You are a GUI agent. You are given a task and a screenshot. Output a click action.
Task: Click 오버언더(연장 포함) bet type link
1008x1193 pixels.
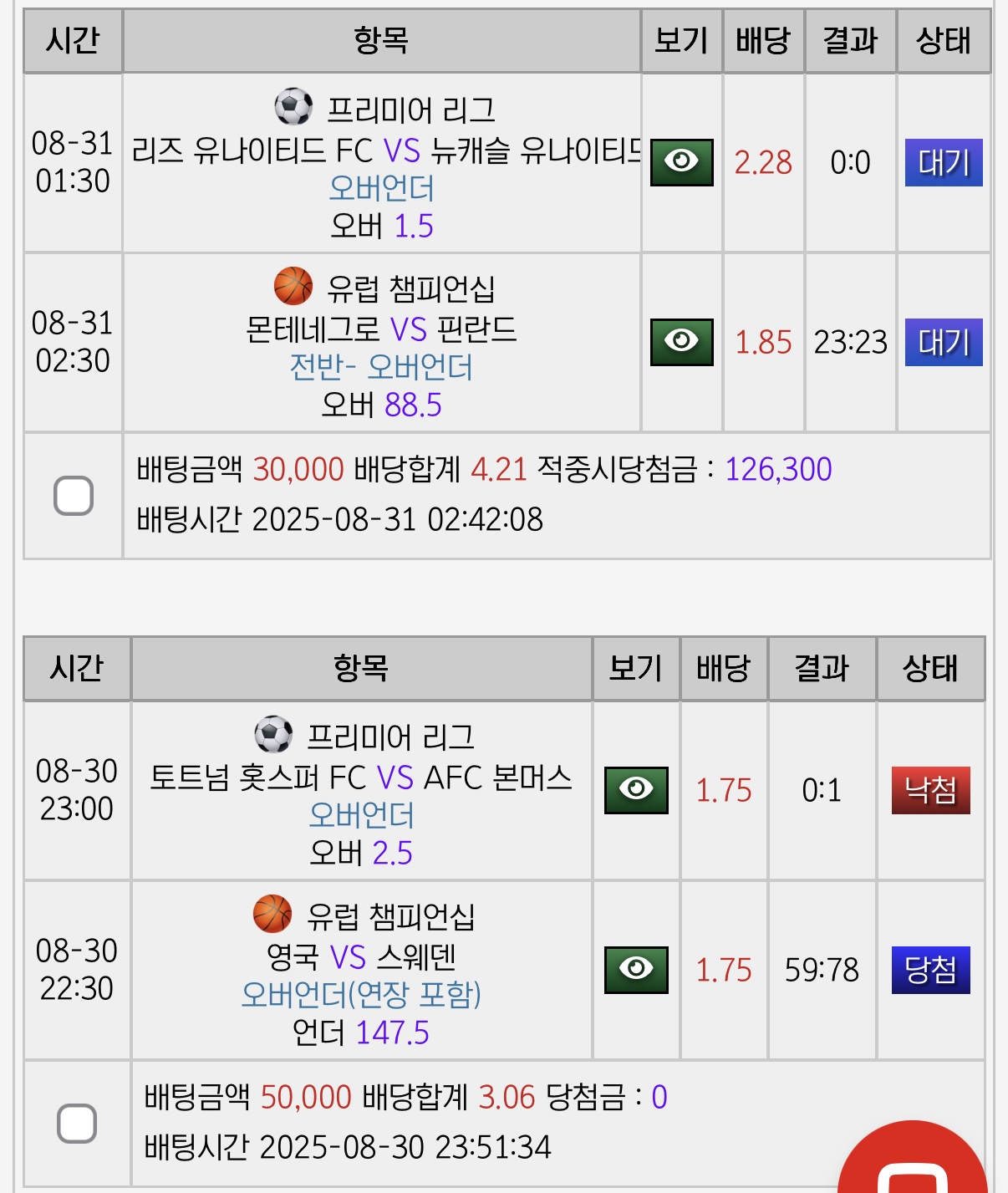(x=361, y=995)
